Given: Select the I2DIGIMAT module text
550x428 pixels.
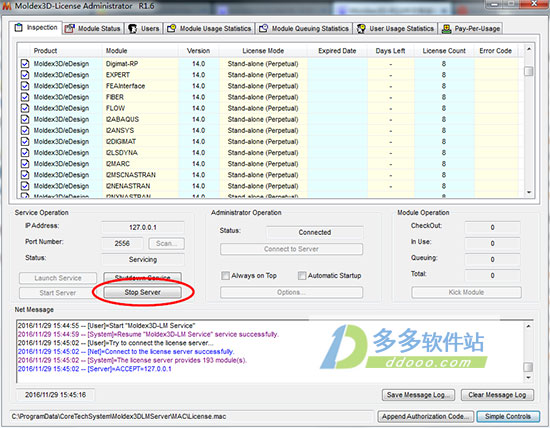Looking at the screenshot, I should click(121, 141).
